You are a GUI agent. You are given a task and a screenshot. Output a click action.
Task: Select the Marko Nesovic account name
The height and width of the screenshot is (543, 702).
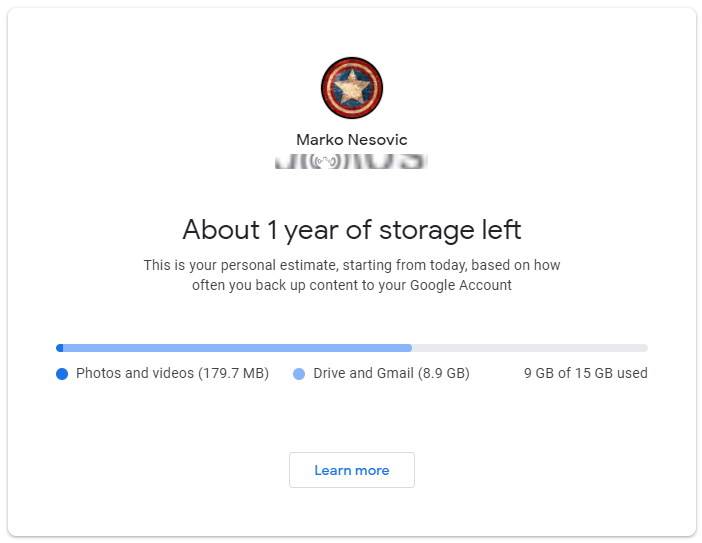[352, 140]
